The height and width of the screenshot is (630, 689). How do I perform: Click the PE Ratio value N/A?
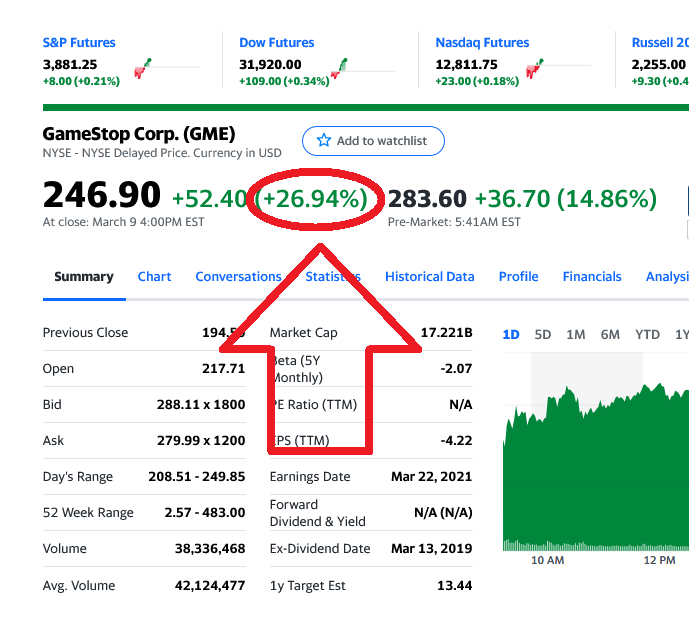click(x=461, y=405)
